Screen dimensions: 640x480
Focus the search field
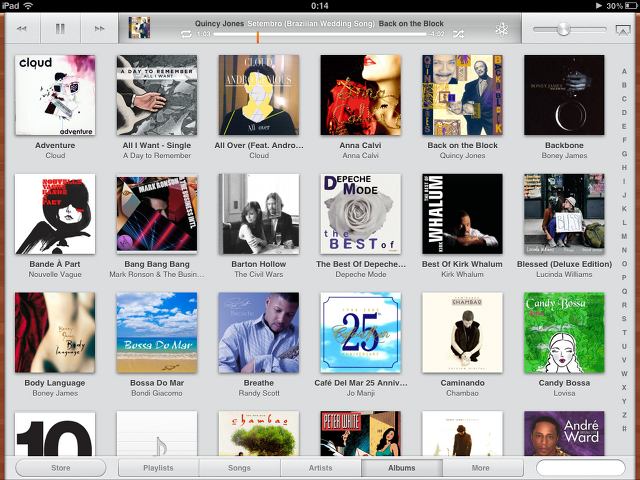[x=580, y=468]
